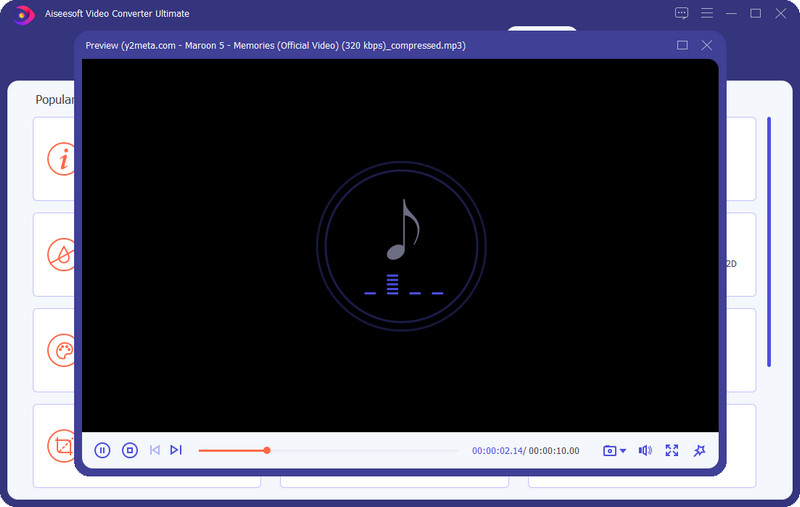Open the Color Correction palette tool icon
This screenshot has width=800, height=507.
tap(61, 350)
